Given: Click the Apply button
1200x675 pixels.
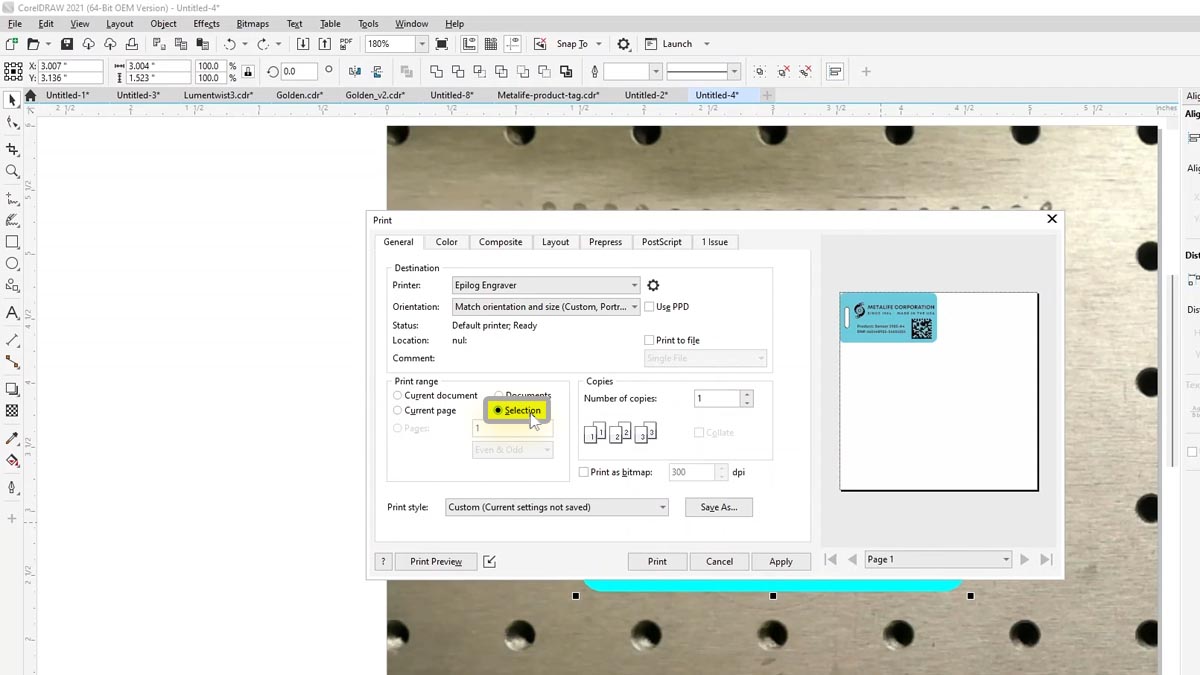Looking at the screenshot, I should 781,561.
